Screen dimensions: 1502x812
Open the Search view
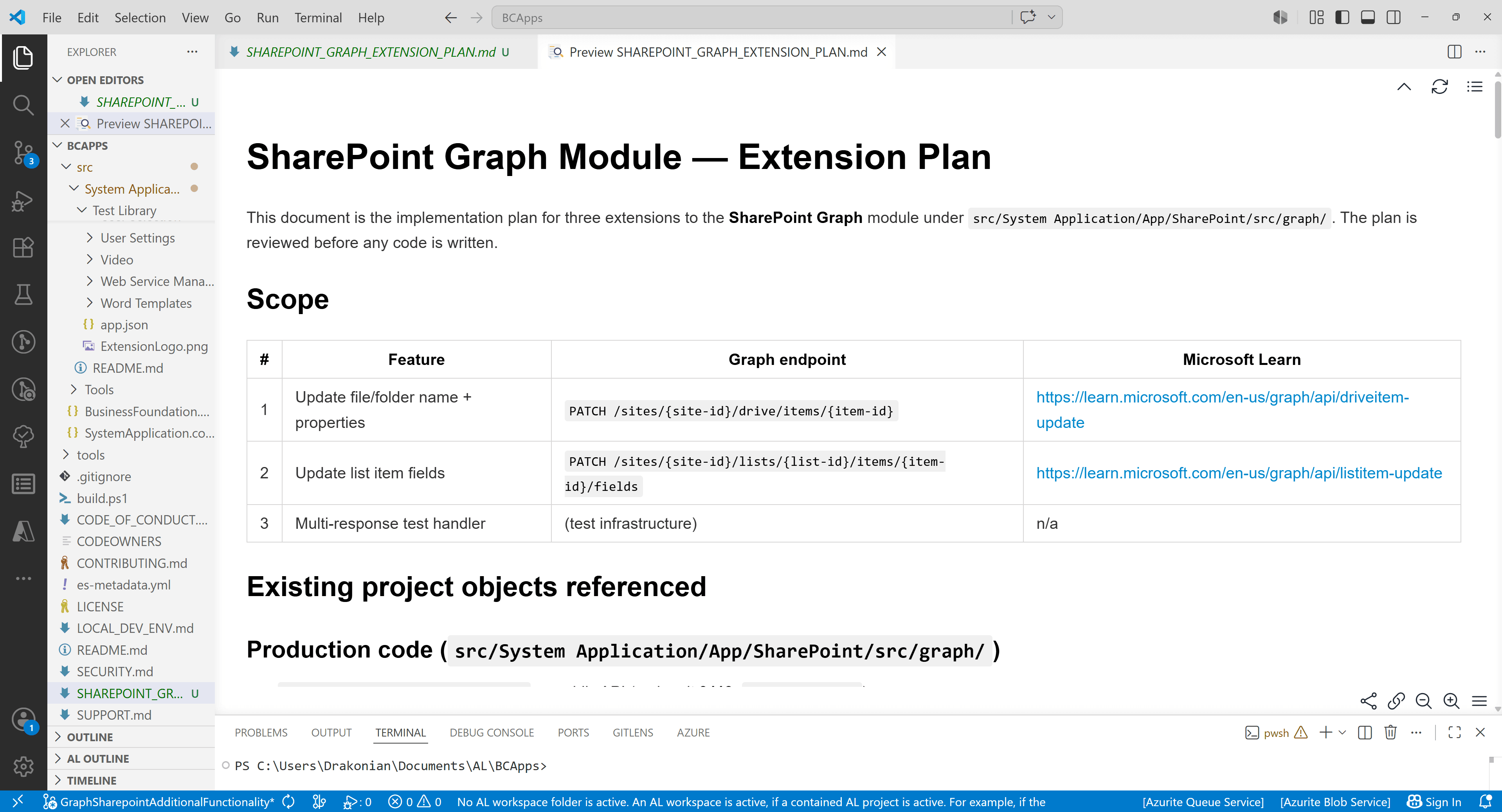pyautogui.click(x=23, y=105)
